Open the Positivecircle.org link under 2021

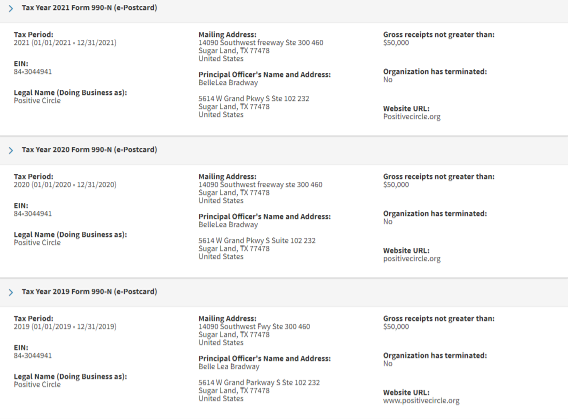(412, 117)
